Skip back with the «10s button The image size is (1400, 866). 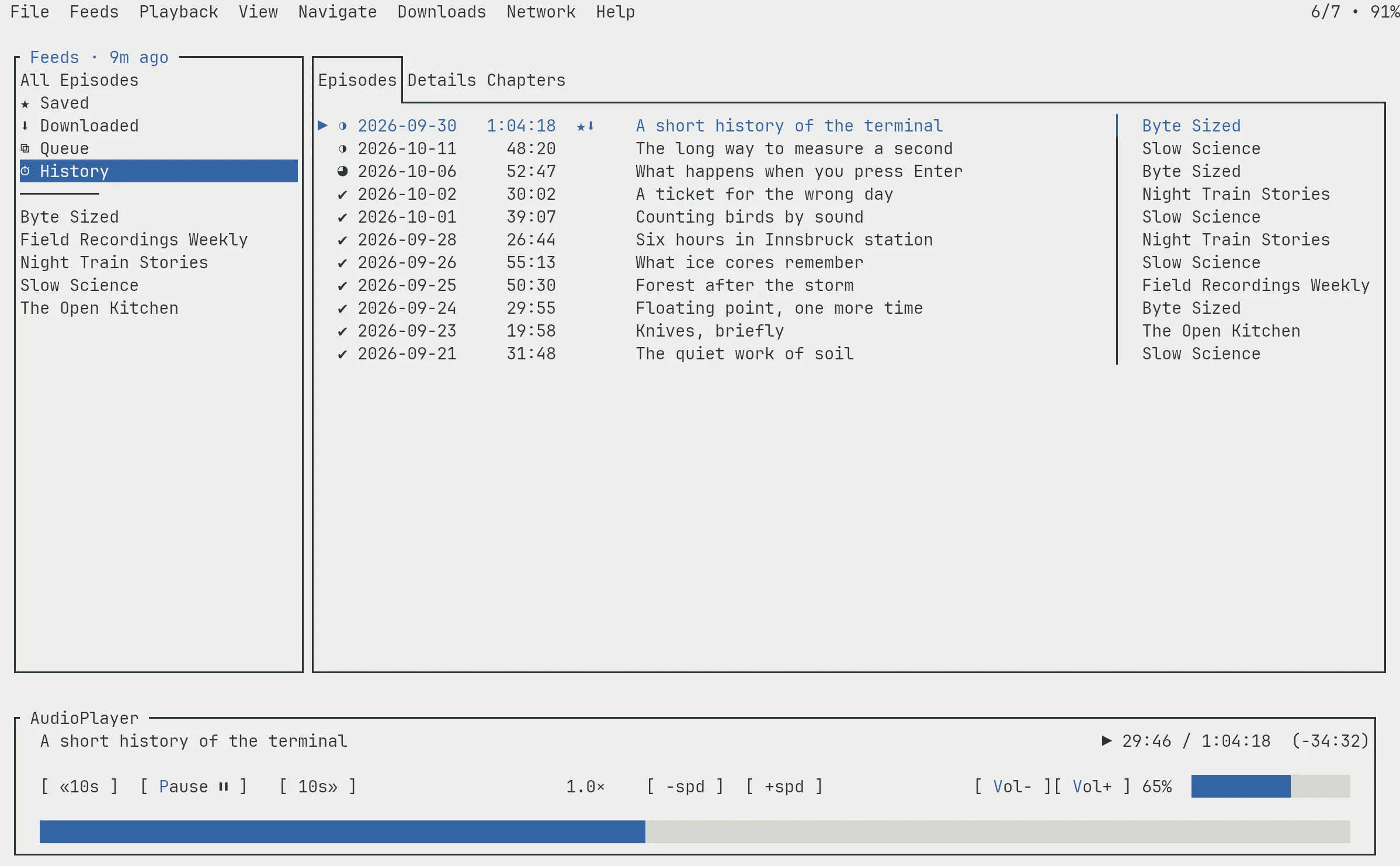[x=79, y=787]
